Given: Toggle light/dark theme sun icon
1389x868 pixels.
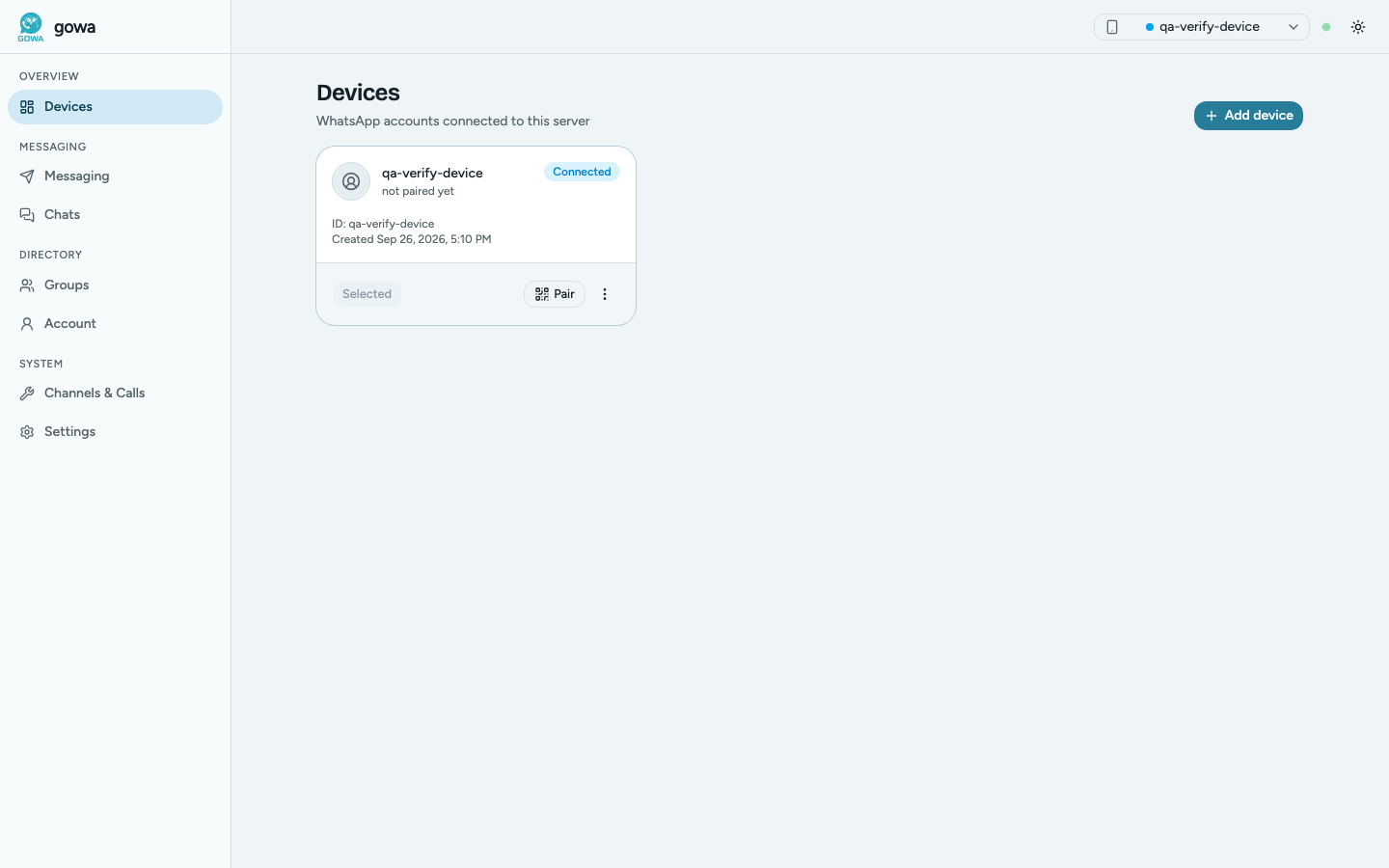Looking at the screenshot, I should click(x=1358, y=27).
